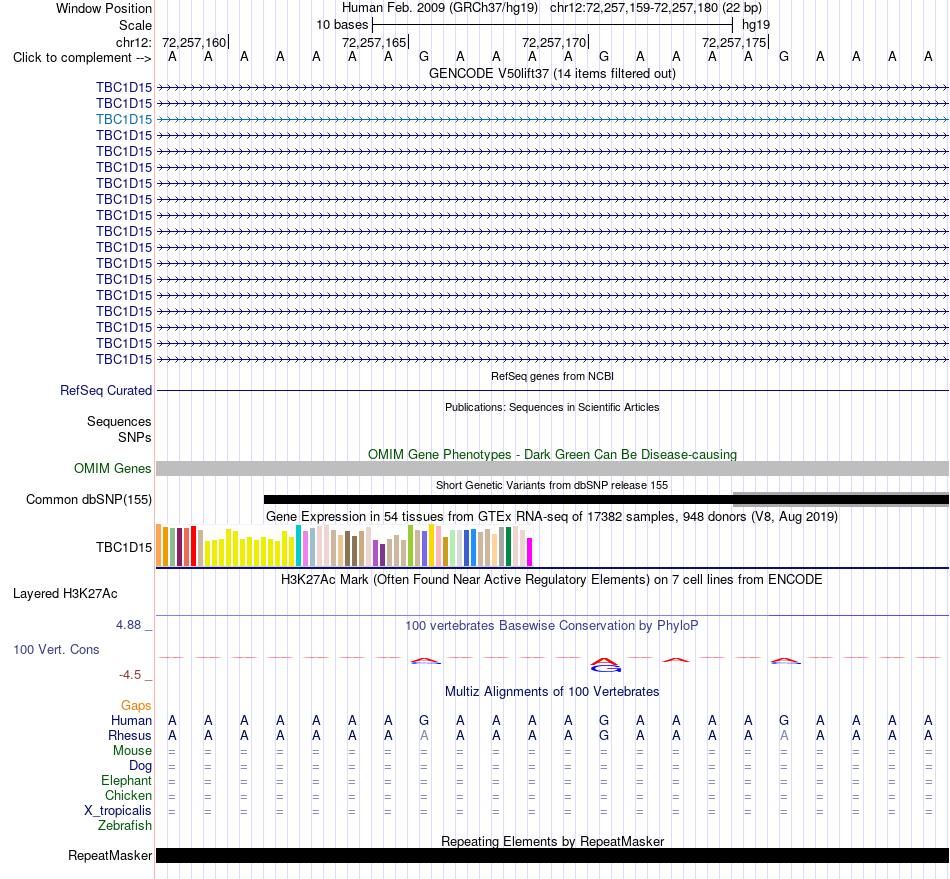Screen dimensions: 950x879
Task: Click the 72,257,165 ruler position label
Action: 374,42
